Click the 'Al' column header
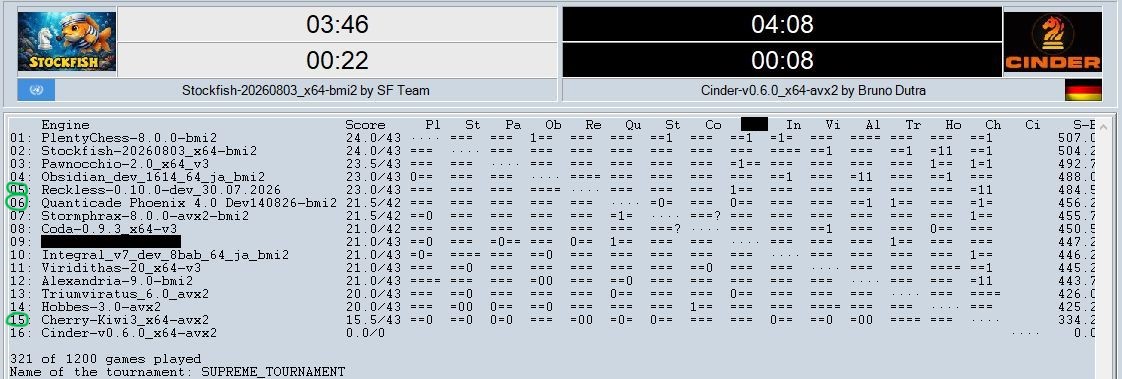The width and height of the screenshot is (1122, 379). tap(873, 125)
